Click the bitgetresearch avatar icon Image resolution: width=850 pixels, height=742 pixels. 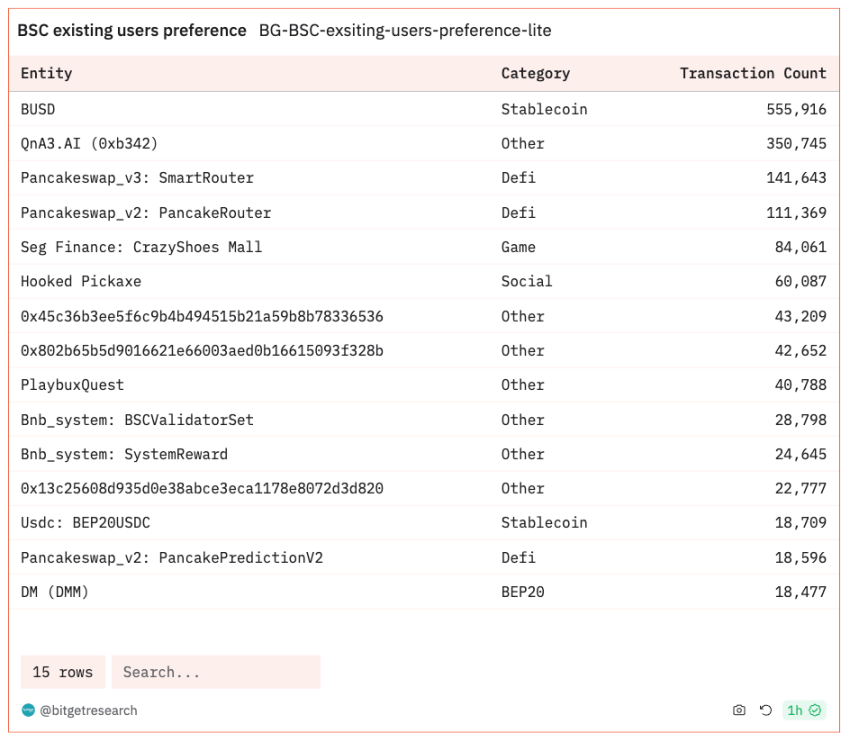pyautogui.click(x=28, y=710)
